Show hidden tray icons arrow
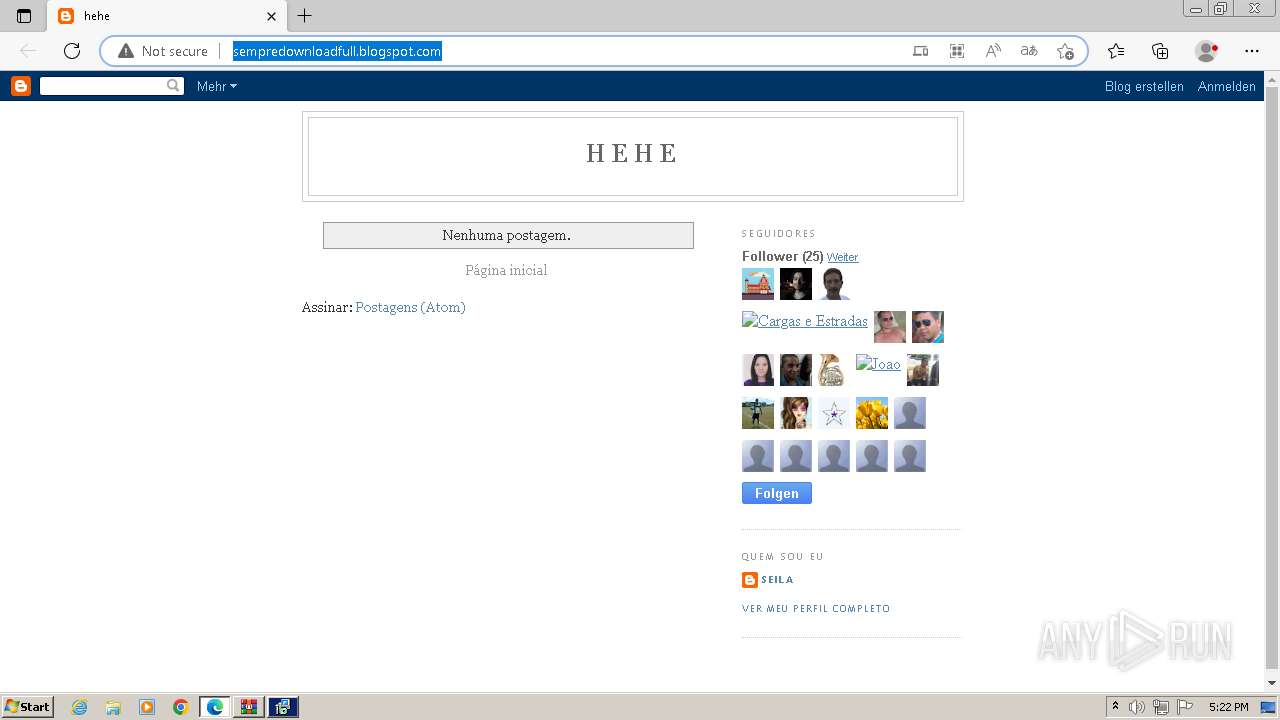The width and height of the screenshot is (1280, 720). pos(1115,707)
